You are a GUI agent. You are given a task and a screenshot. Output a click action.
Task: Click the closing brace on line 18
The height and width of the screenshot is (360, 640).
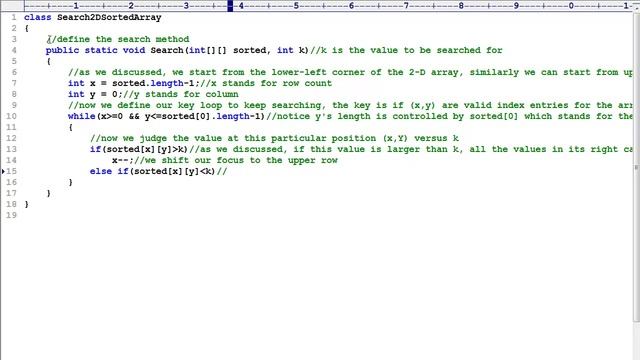(27, 204)
